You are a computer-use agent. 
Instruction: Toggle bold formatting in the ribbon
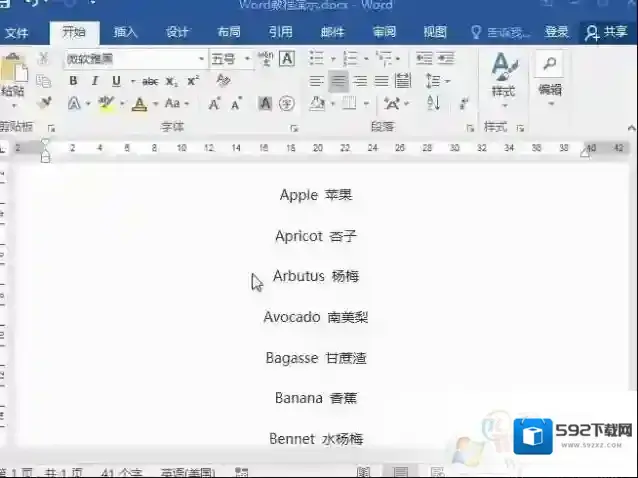pos(73,81)
